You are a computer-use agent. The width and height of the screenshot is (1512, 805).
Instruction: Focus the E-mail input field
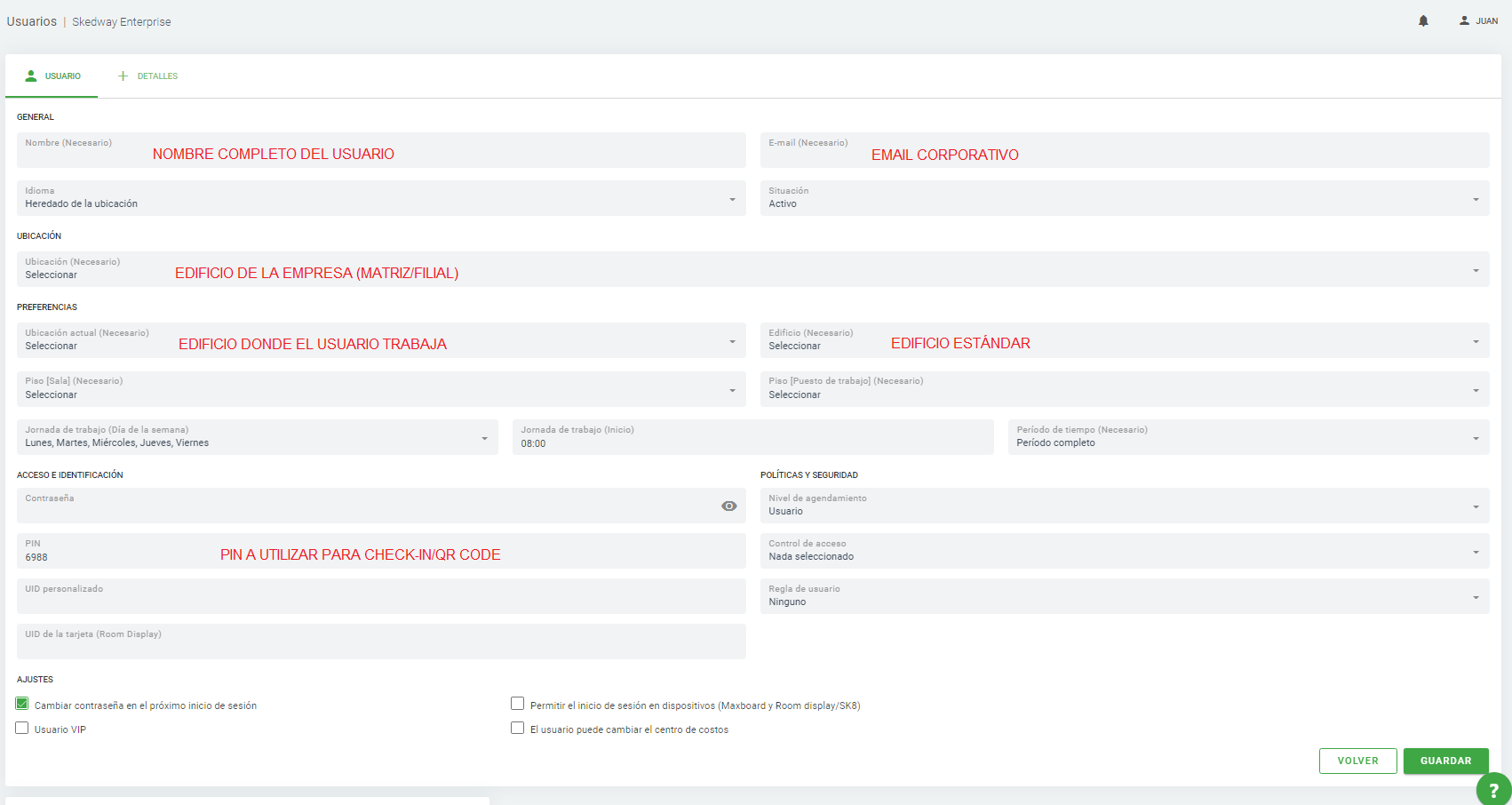tap(1124, 151)
